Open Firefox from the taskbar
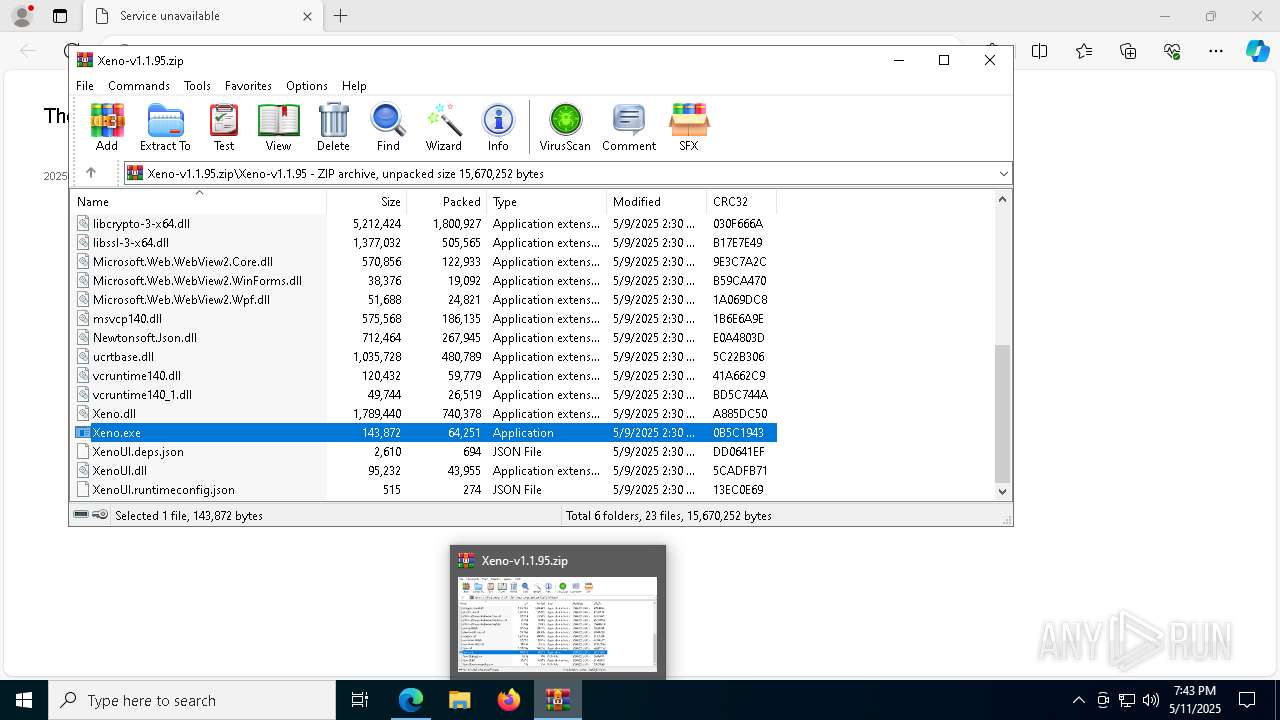Viewport: 1280px width, 720px height. [508, 700]
